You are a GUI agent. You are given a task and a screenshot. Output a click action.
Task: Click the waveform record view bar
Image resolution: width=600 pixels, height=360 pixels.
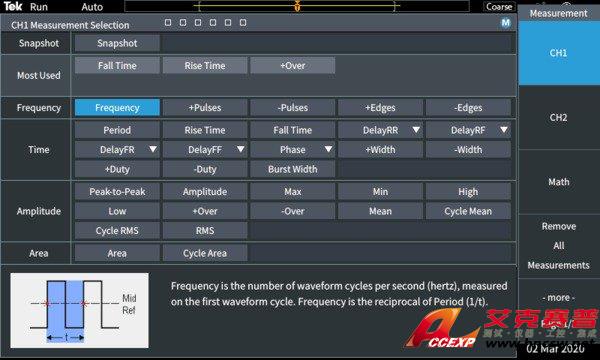[x=297, y=6]
